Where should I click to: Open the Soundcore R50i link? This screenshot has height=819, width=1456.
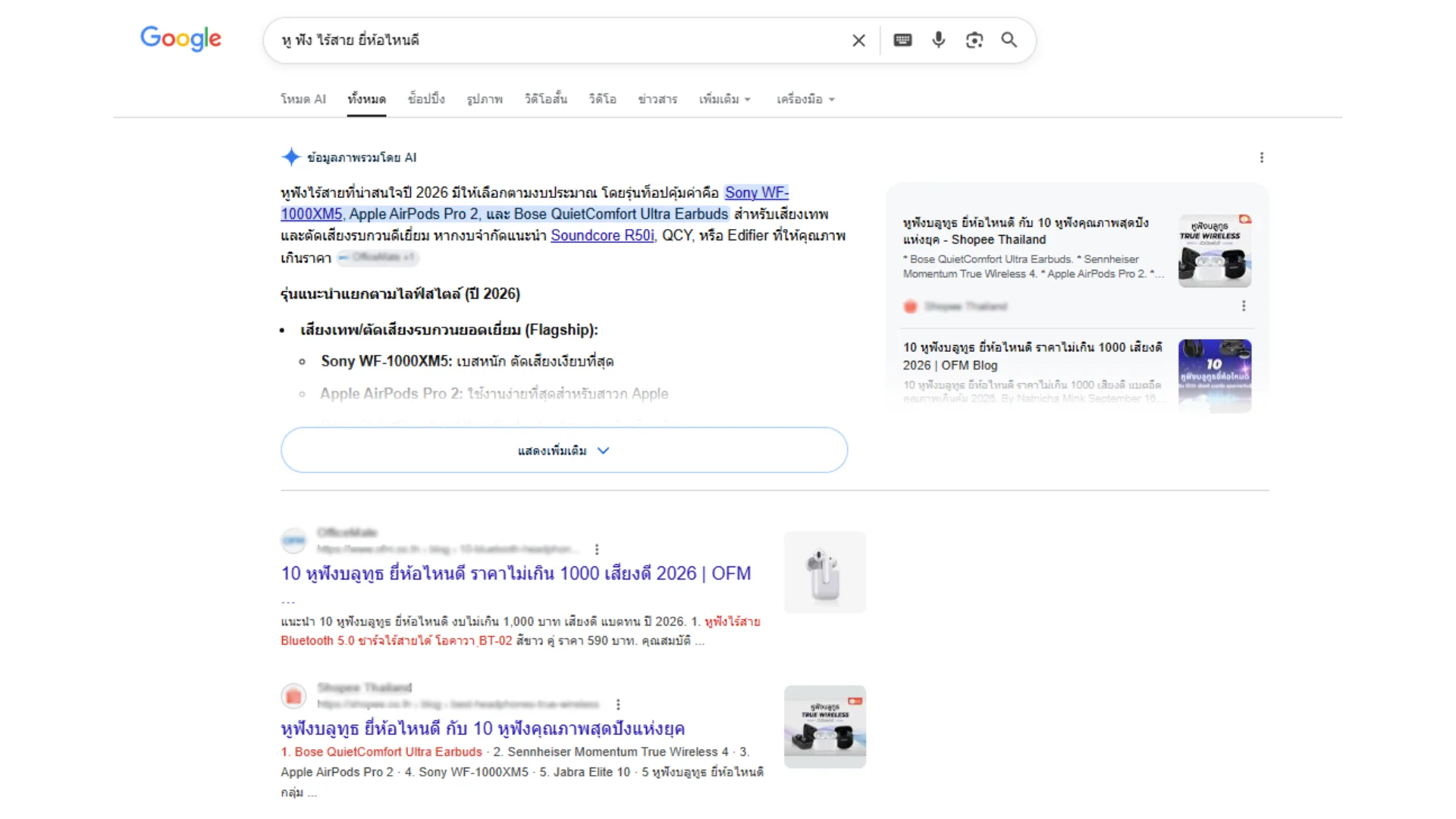click(x=602, y=236)
